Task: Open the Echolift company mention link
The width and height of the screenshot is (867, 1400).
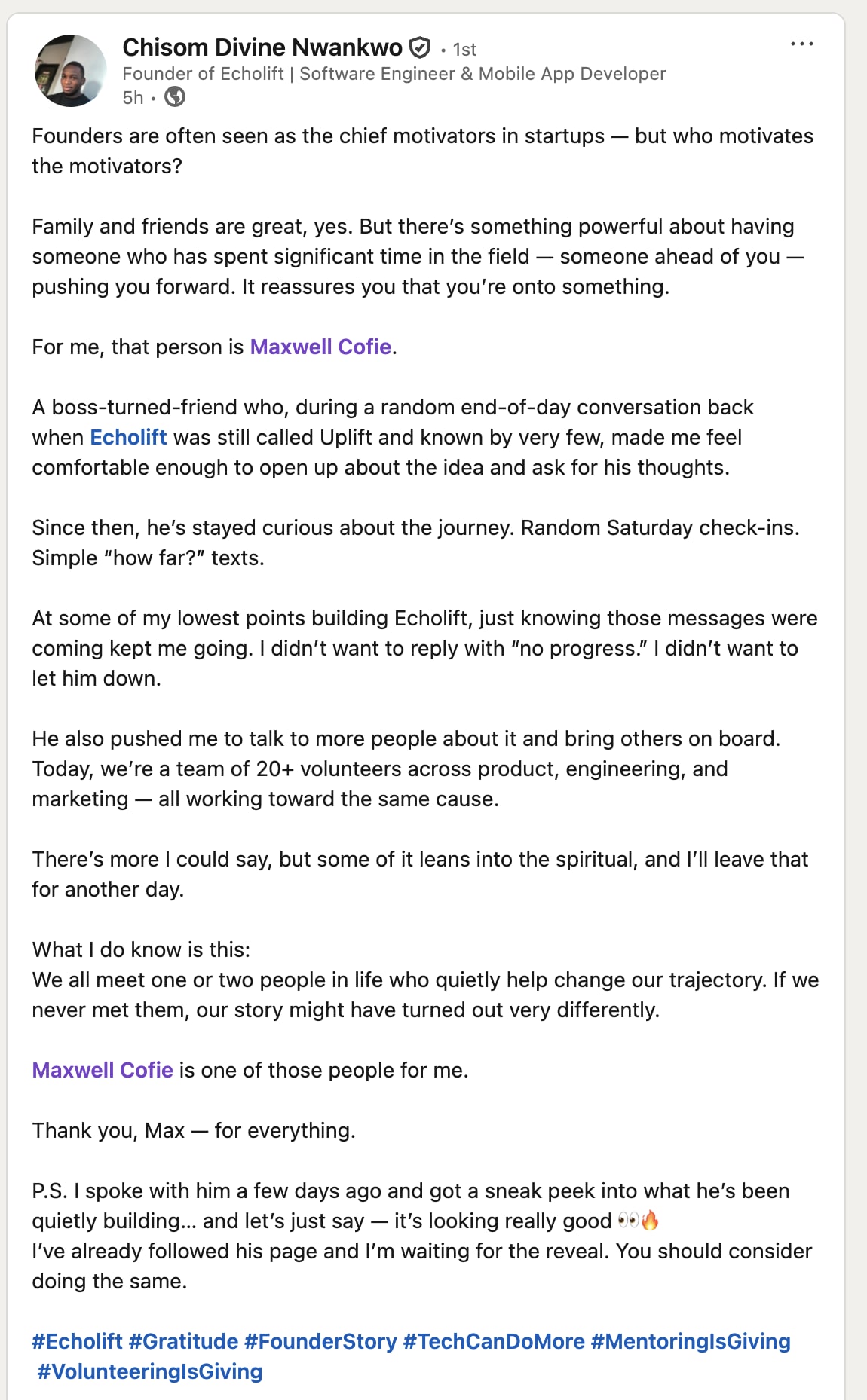Action: 128,437
